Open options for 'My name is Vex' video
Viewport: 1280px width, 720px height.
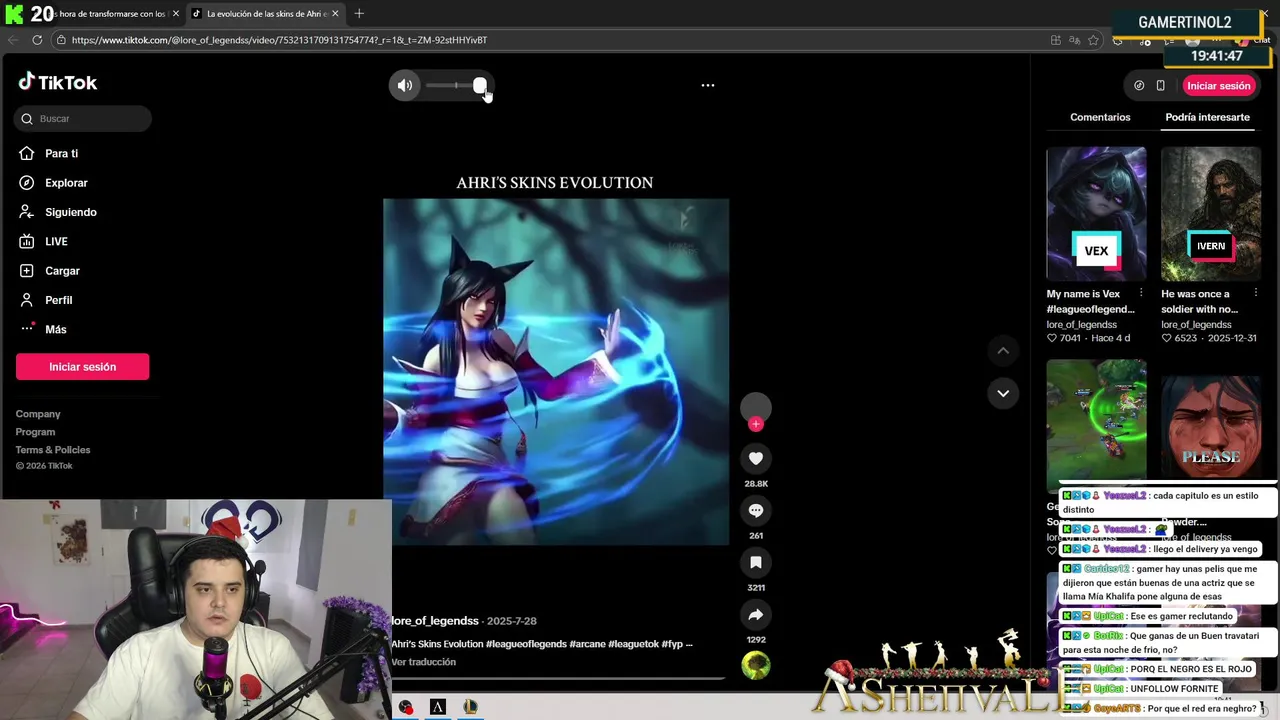click(x=1141, y=293)
